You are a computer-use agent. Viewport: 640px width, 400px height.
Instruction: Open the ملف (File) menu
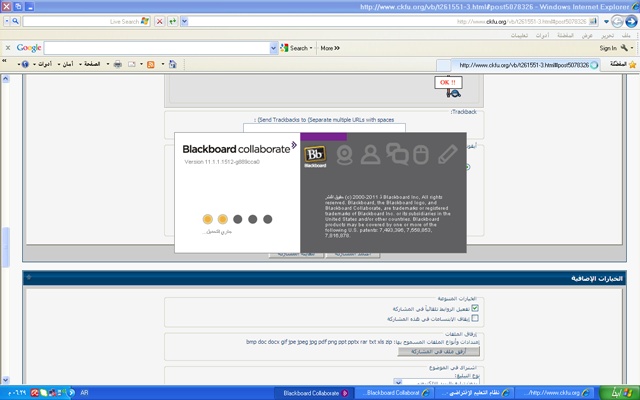tap(626, 36)
